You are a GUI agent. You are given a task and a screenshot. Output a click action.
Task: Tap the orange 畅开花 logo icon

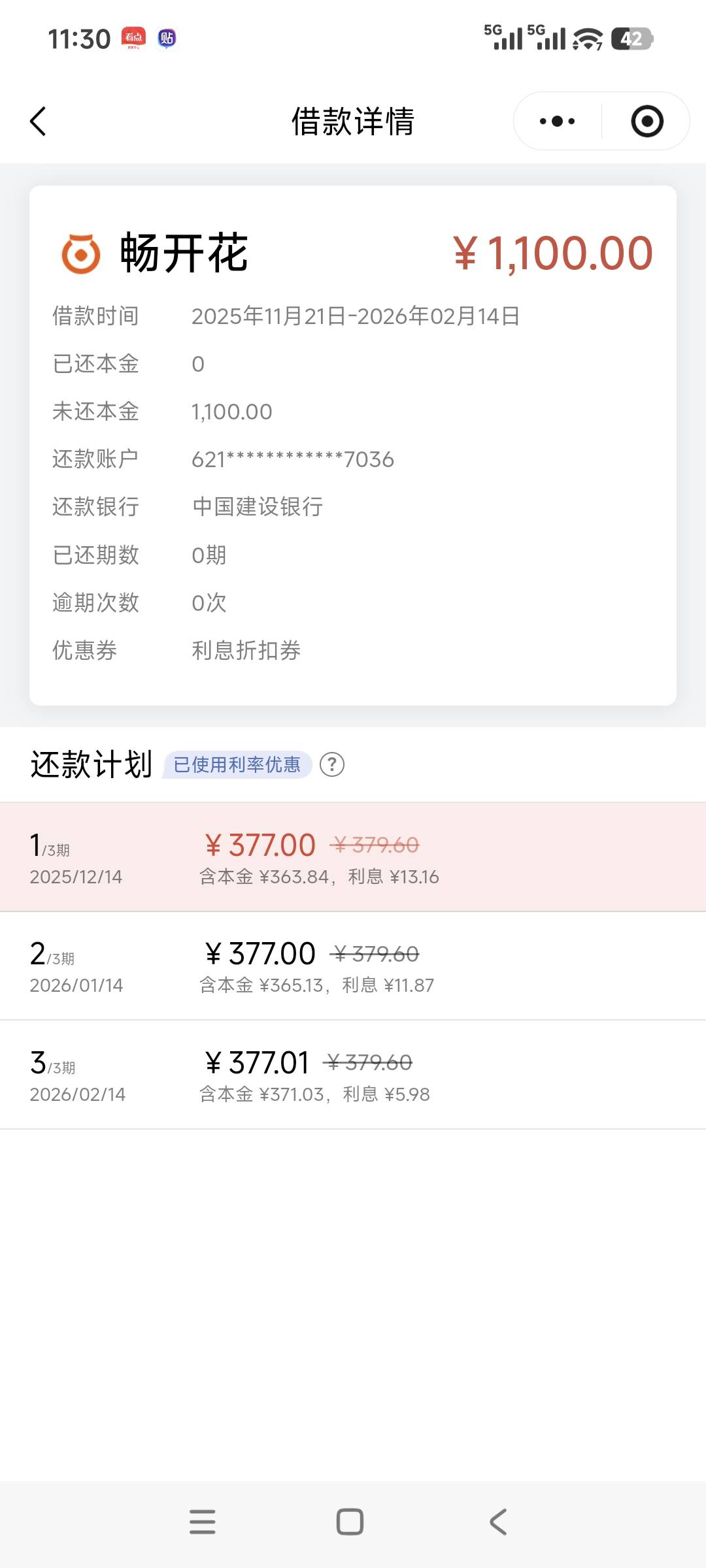point(81,253)
